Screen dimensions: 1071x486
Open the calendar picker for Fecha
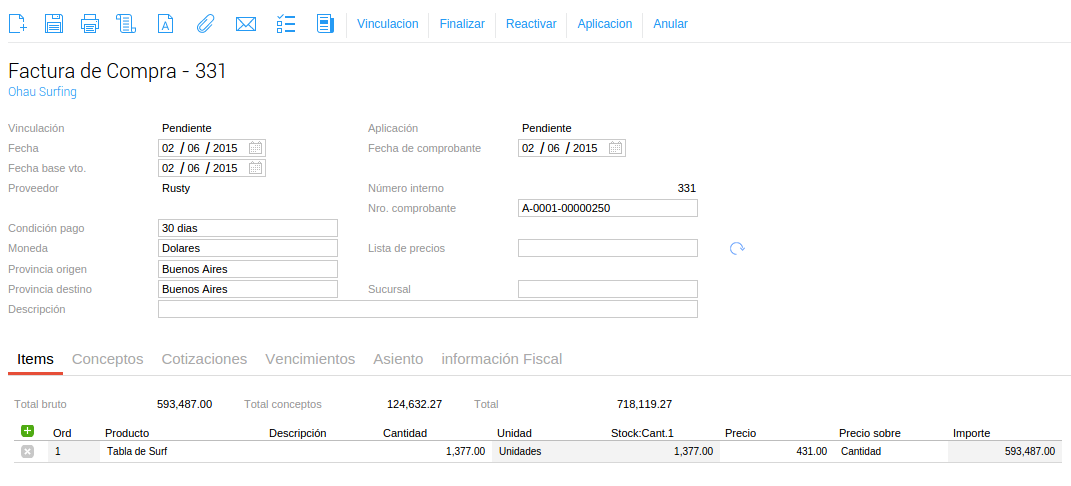(x=255, y=147)
